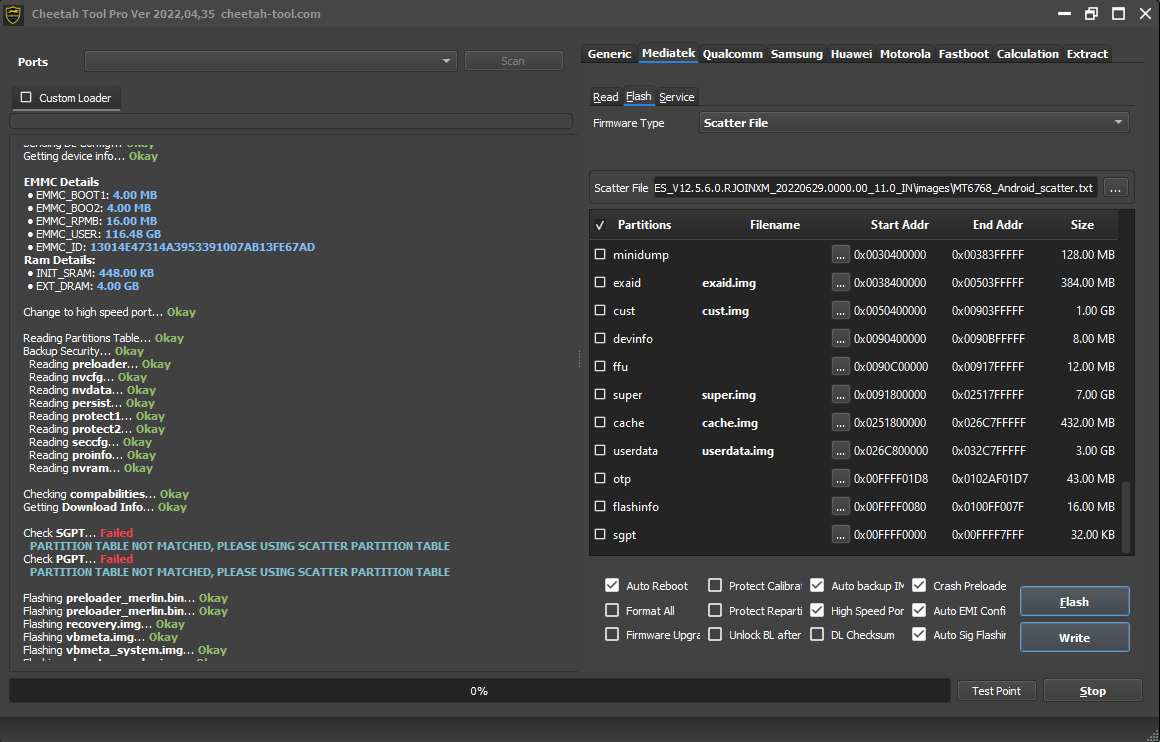The width and height of the screenshot is (1160, 742).
Task: Browse file for otp partition
Action: pos(840,479)
